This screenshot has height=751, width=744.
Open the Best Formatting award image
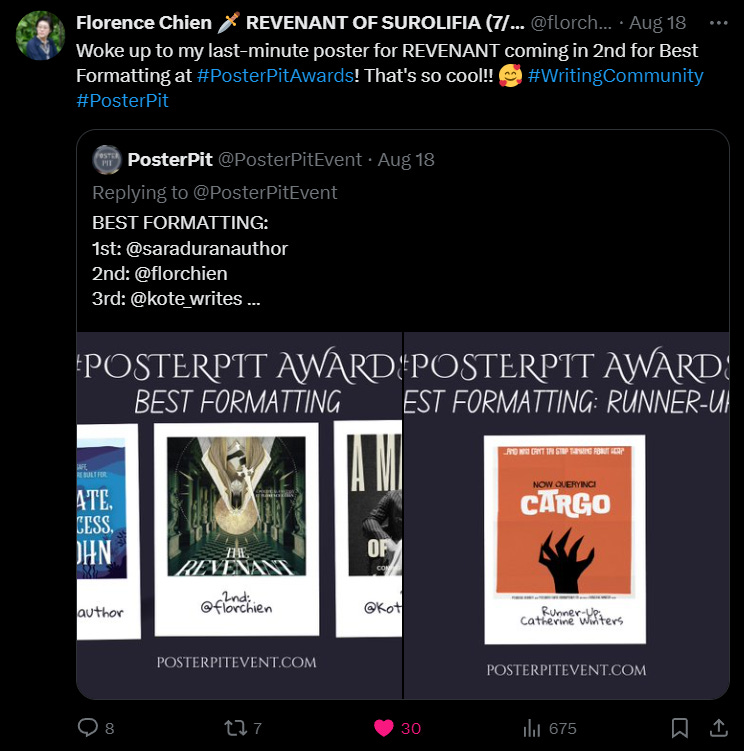[240, 515]
